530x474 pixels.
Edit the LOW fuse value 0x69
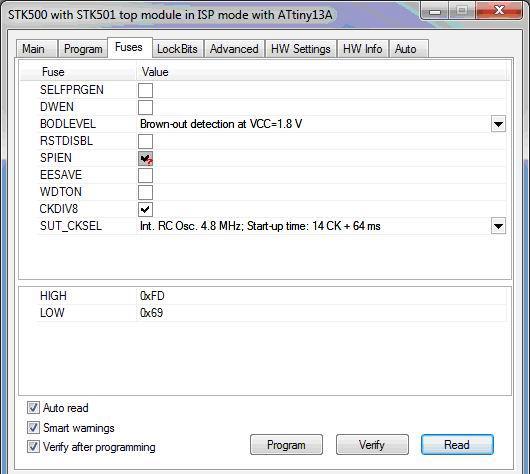click(x=151, y=313)
